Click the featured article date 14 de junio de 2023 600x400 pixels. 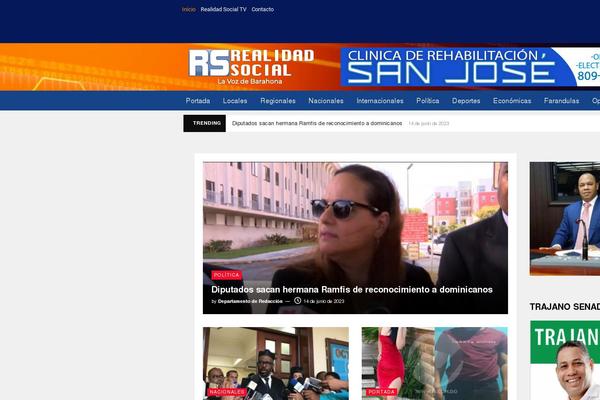tap(324, 301)
